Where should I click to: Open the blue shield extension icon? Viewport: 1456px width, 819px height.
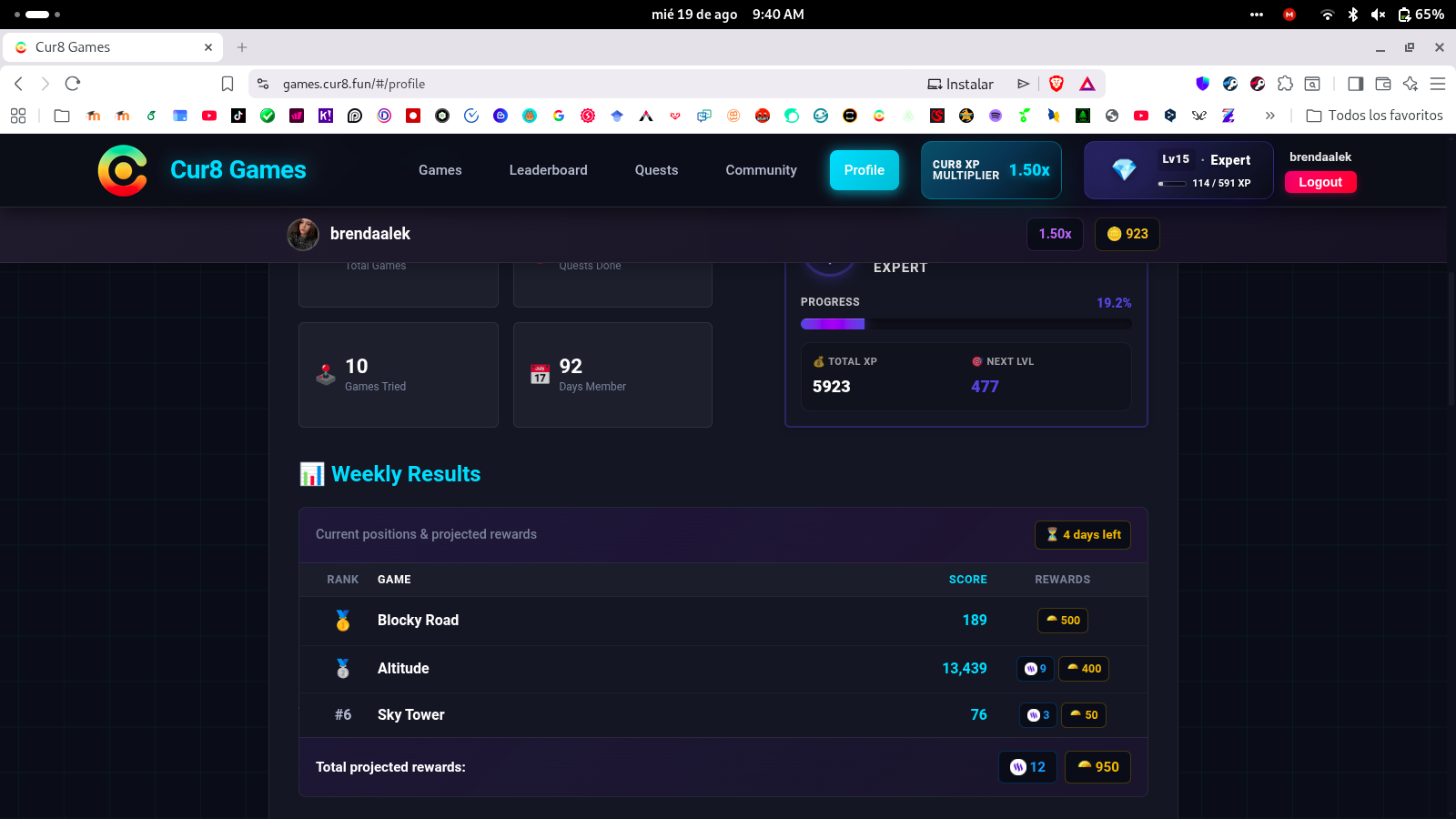pos(1203,84)
